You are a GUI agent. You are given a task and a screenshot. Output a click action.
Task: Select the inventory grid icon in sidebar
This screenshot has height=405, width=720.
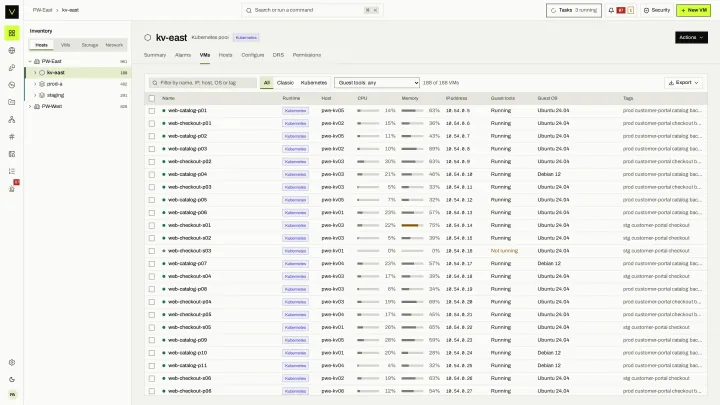12,33
